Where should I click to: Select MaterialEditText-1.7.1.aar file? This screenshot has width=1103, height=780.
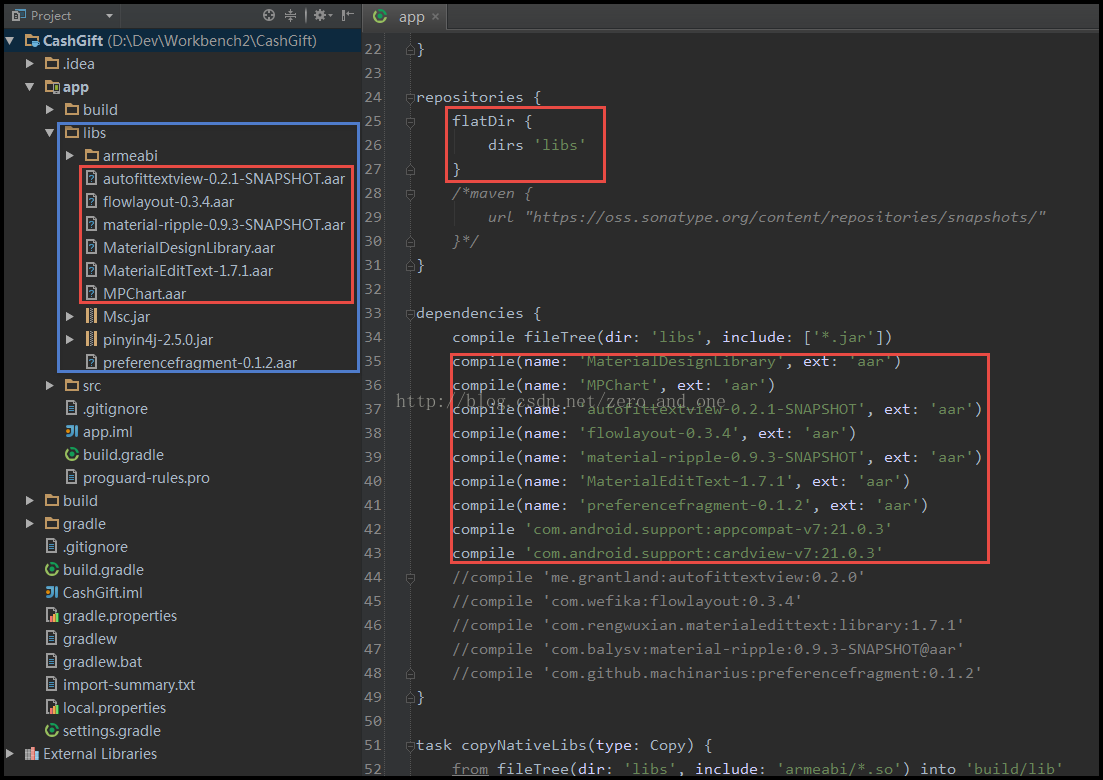(x=188, y=271)
